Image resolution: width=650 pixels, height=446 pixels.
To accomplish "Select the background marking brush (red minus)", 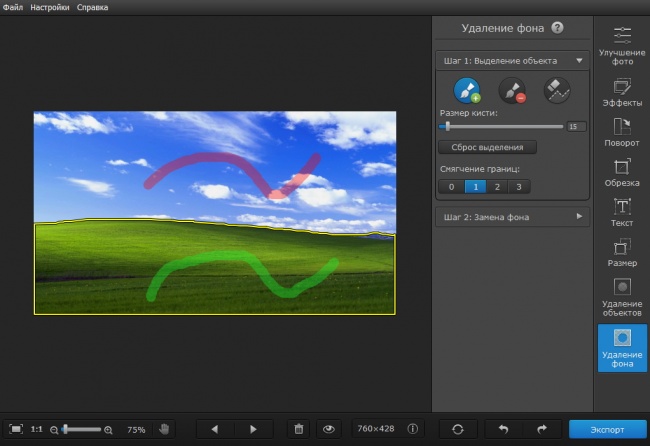I will pyautogui.click(x=512, y=90).
